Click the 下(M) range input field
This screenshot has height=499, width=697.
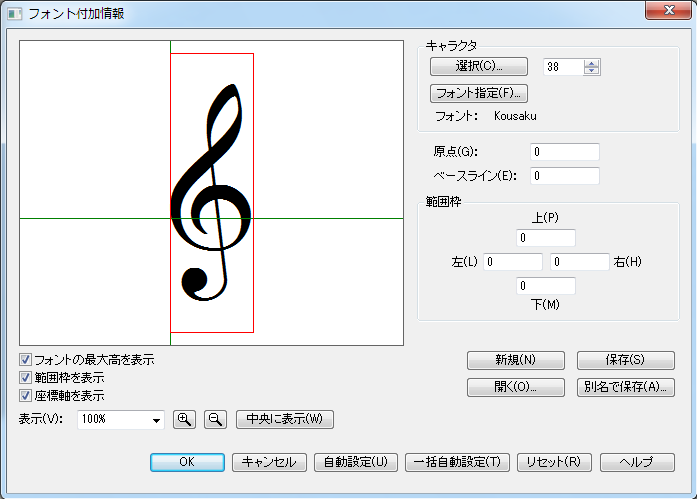(545, 286)
